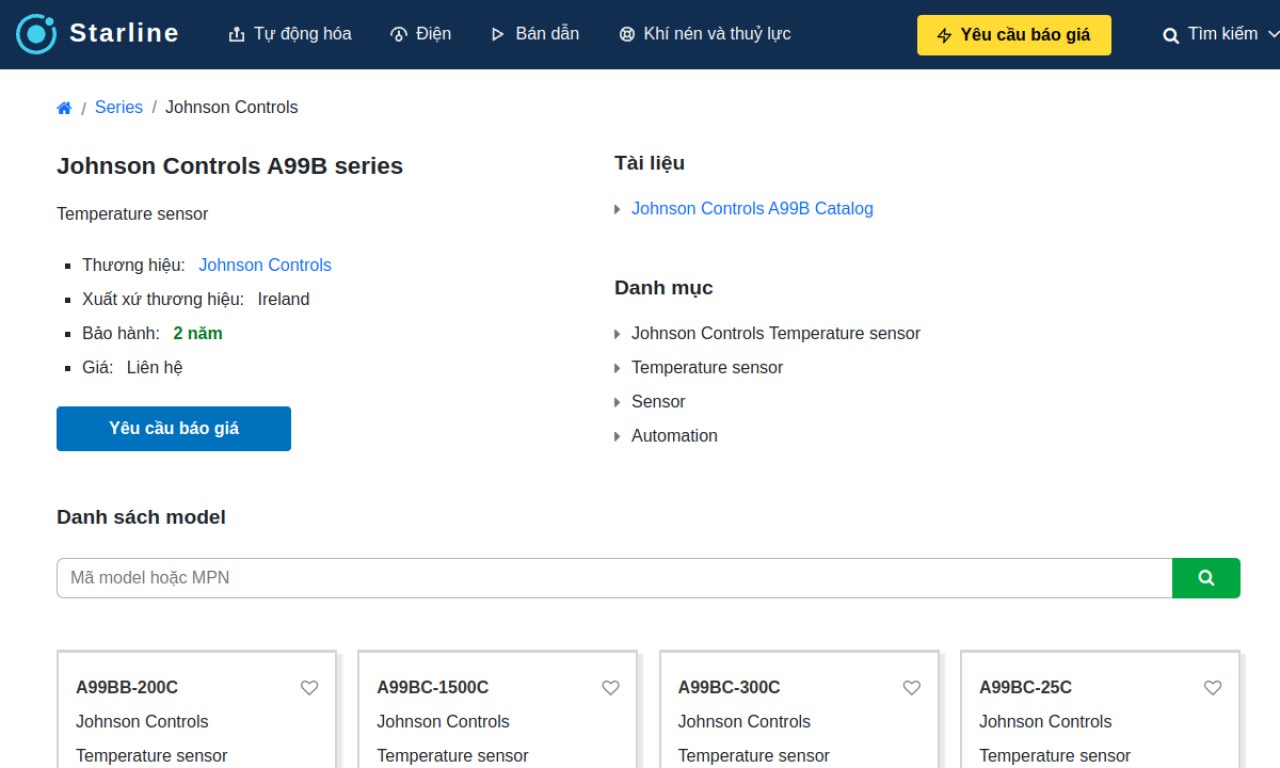Image resolution: width=1280 pixels, height=768 pixels.
Task: Favorite the A99BC-300C model heart
Action: 911,688
